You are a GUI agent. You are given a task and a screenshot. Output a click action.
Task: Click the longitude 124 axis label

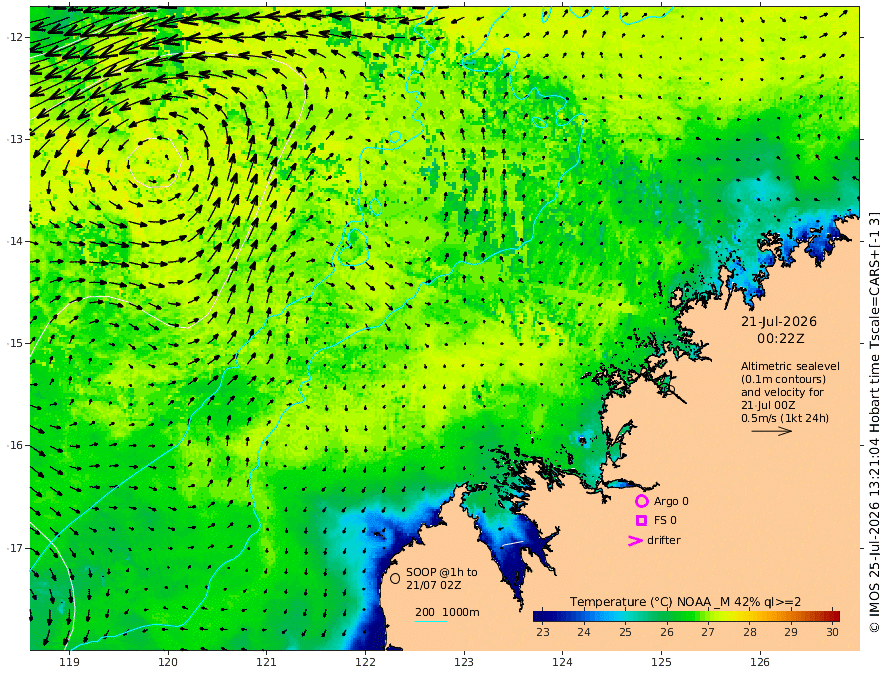pyautogui.click(x=562, y=663)
